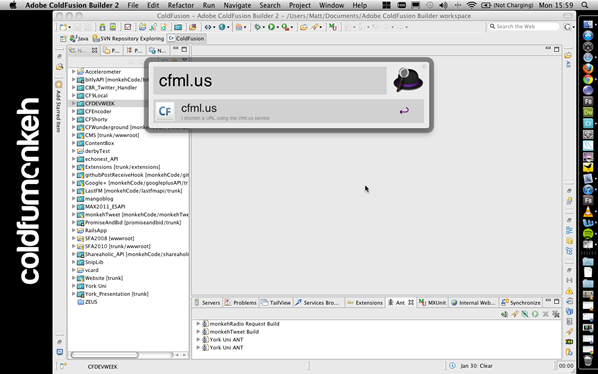This screenshot has height=374, width=598.
Task: Click the Search the Web field
Action: (x=524, y=26)
